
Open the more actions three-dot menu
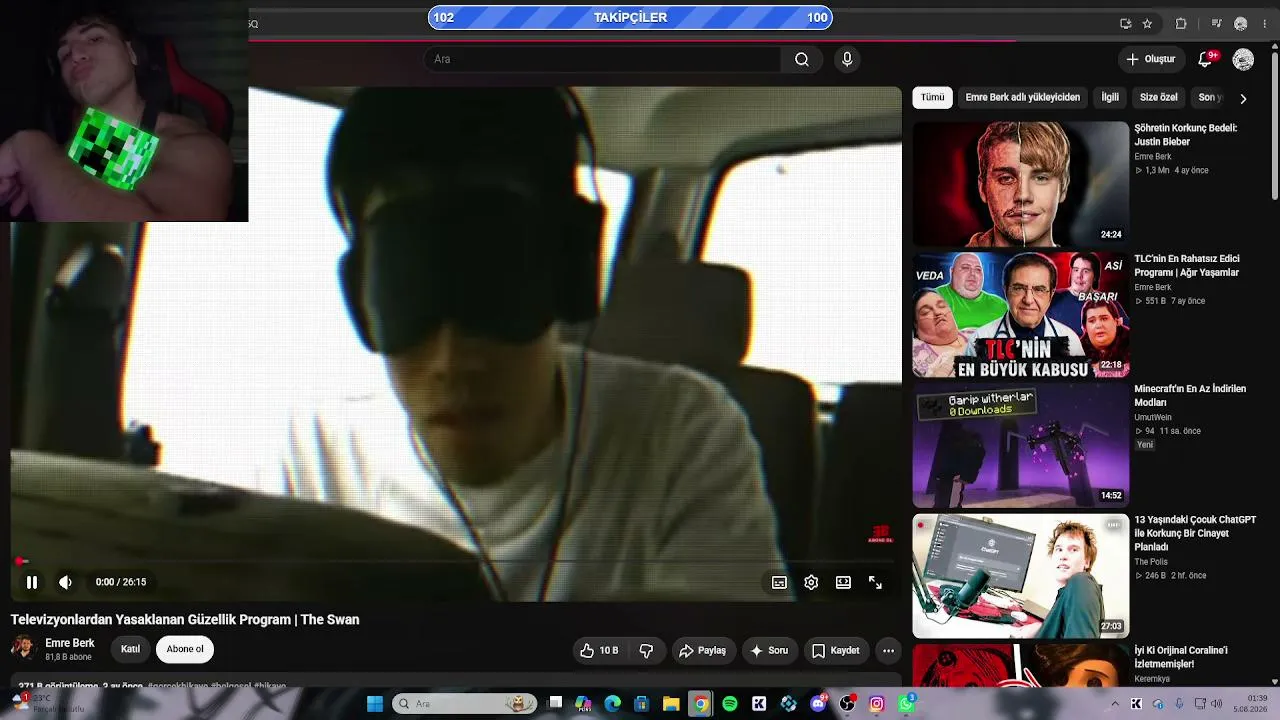(888, 650)
